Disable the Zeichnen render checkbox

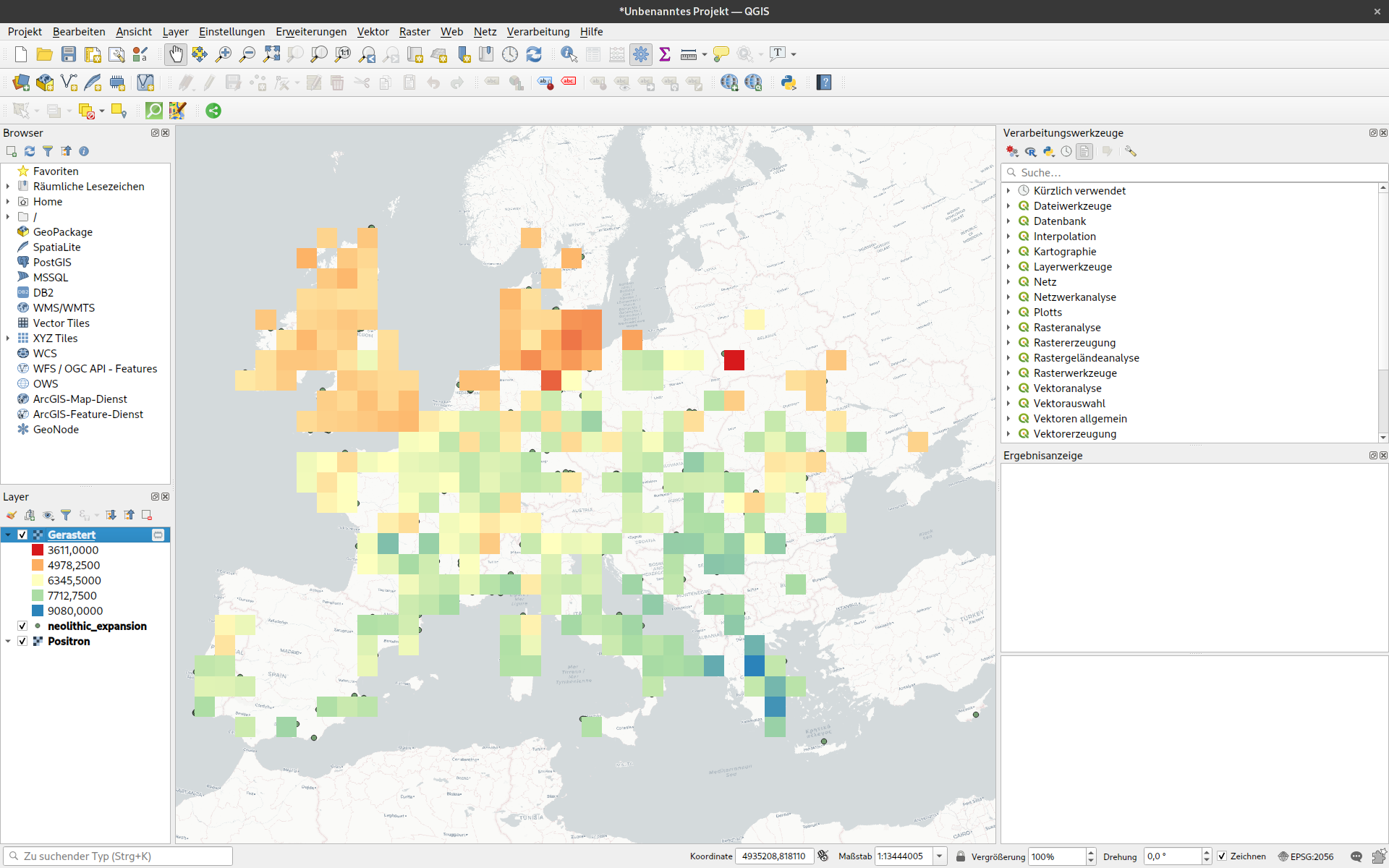[1222, 856]
